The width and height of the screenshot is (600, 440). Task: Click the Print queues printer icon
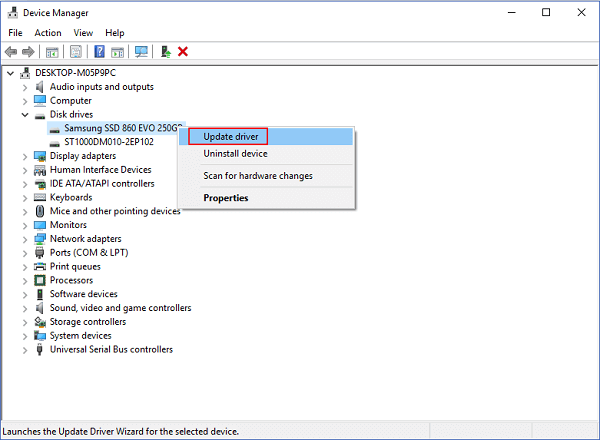point(40,267)
